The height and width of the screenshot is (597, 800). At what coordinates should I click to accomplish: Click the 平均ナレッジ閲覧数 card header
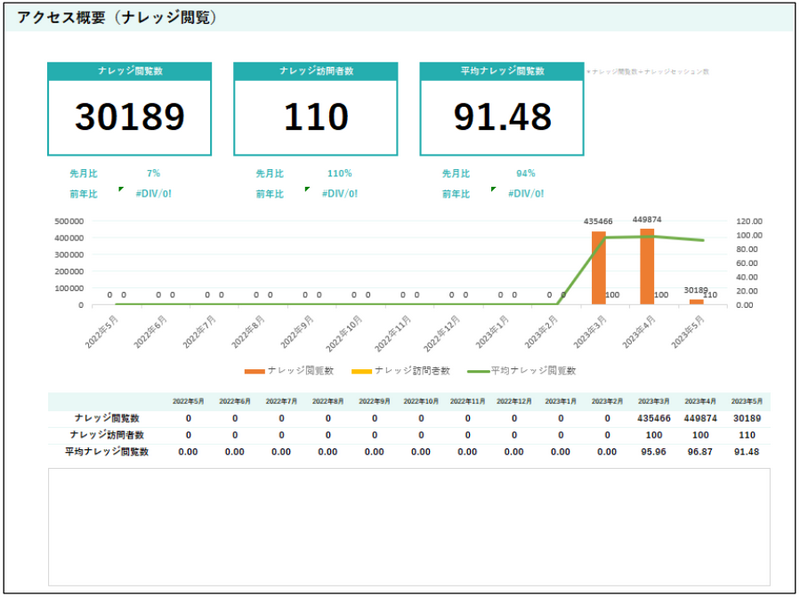(502, 71)
